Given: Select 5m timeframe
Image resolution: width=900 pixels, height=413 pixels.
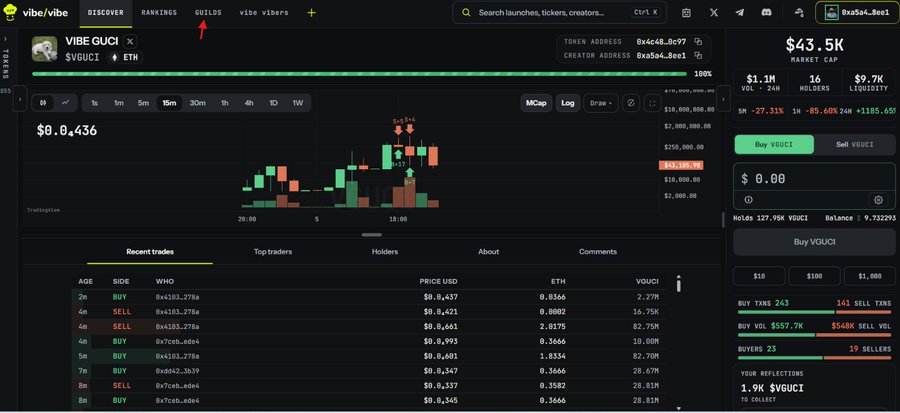Looking at the screenshot, I should tap(143, 103).
